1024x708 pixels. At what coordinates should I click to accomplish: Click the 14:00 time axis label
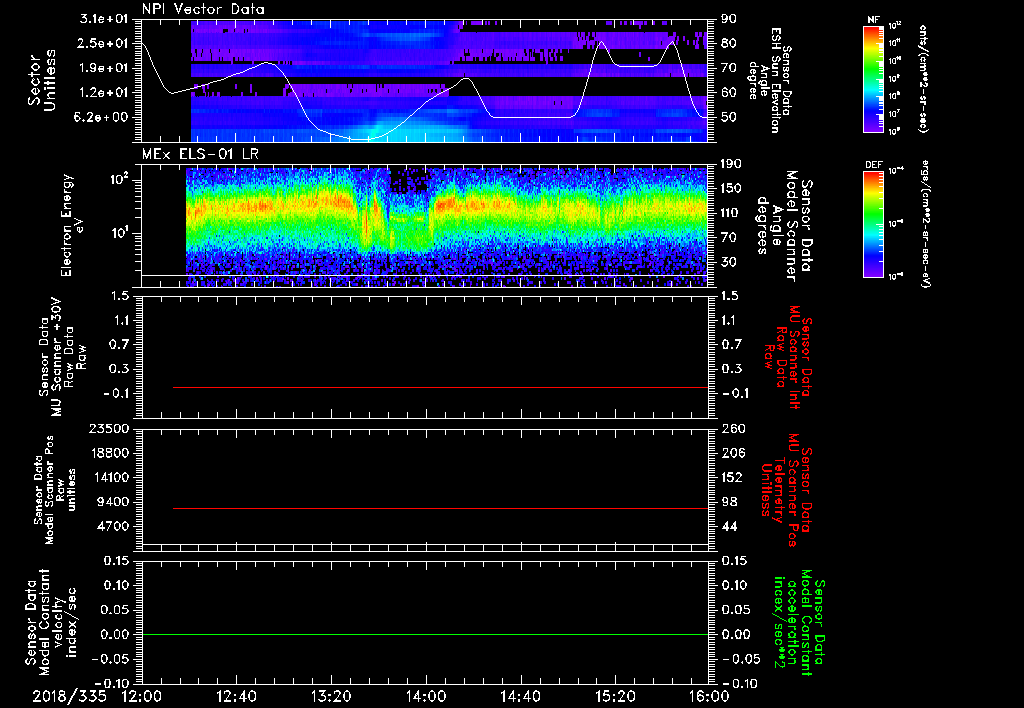(x=426, y=696)
